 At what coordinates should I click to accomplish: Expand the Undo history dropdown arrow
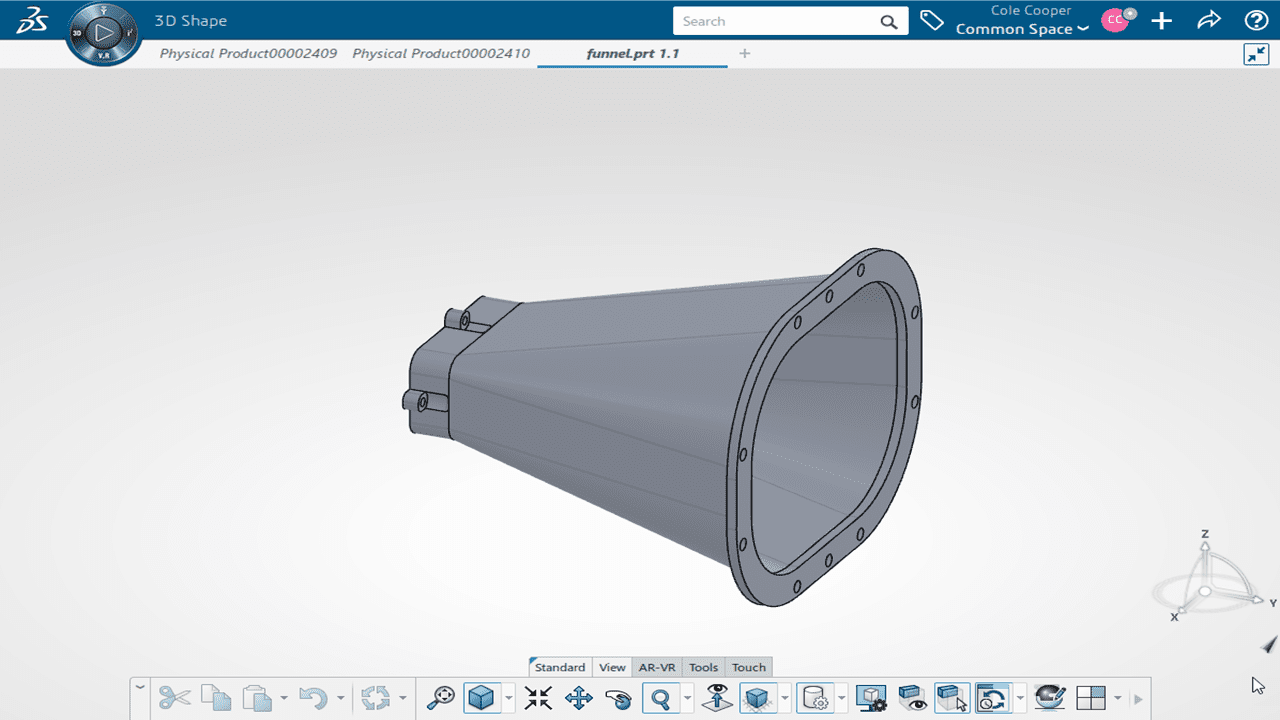click(x=341, y=697)
